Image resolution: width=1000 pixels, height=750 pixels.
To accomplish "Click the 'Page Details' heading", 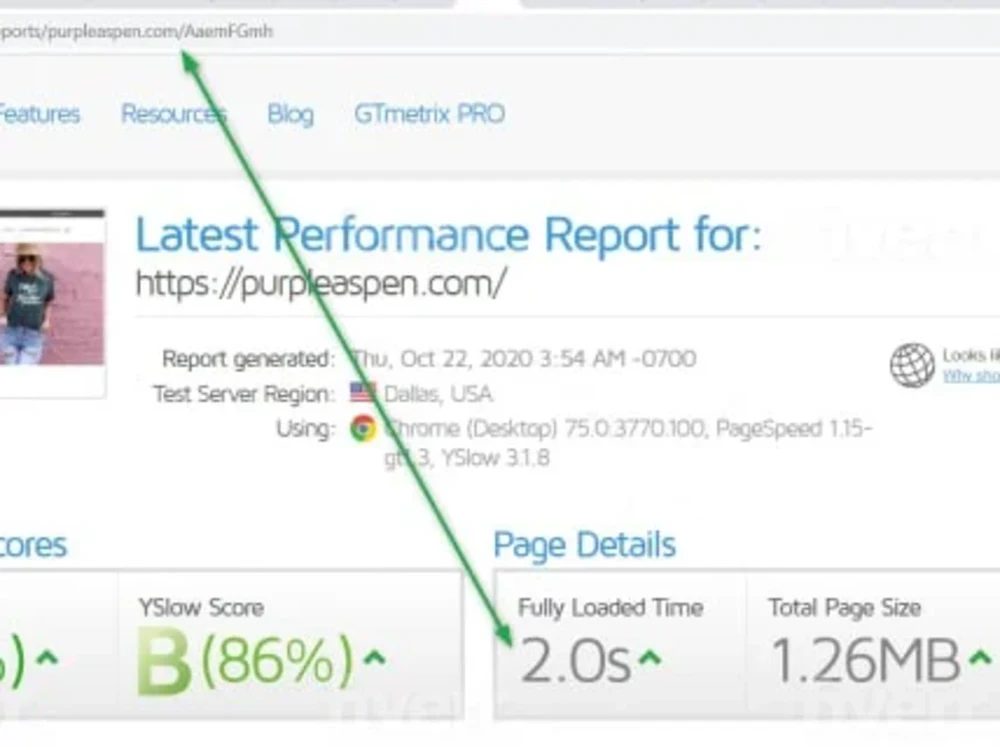I will pyautogui.click(x=584, y=545).
